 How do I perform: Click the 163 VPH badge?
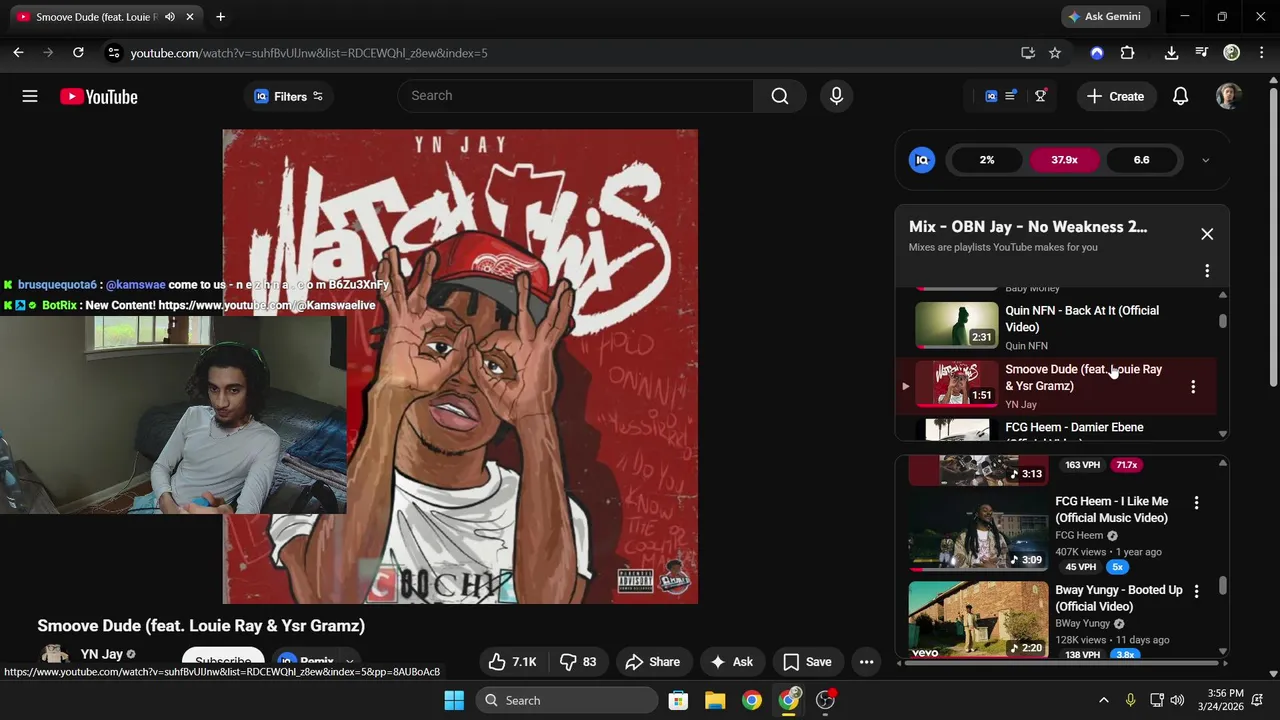1082,465
